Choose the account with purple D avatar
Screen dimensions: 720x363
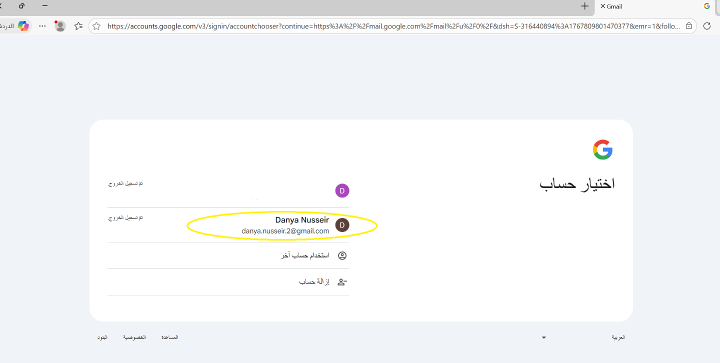228,191
